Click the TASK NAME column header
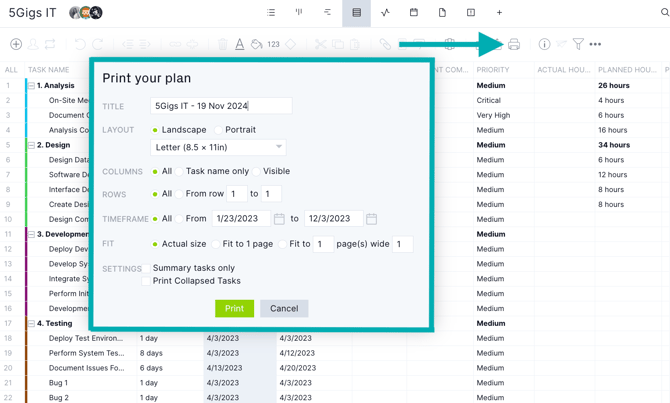The image size is (670, 403). click(48, 70)
